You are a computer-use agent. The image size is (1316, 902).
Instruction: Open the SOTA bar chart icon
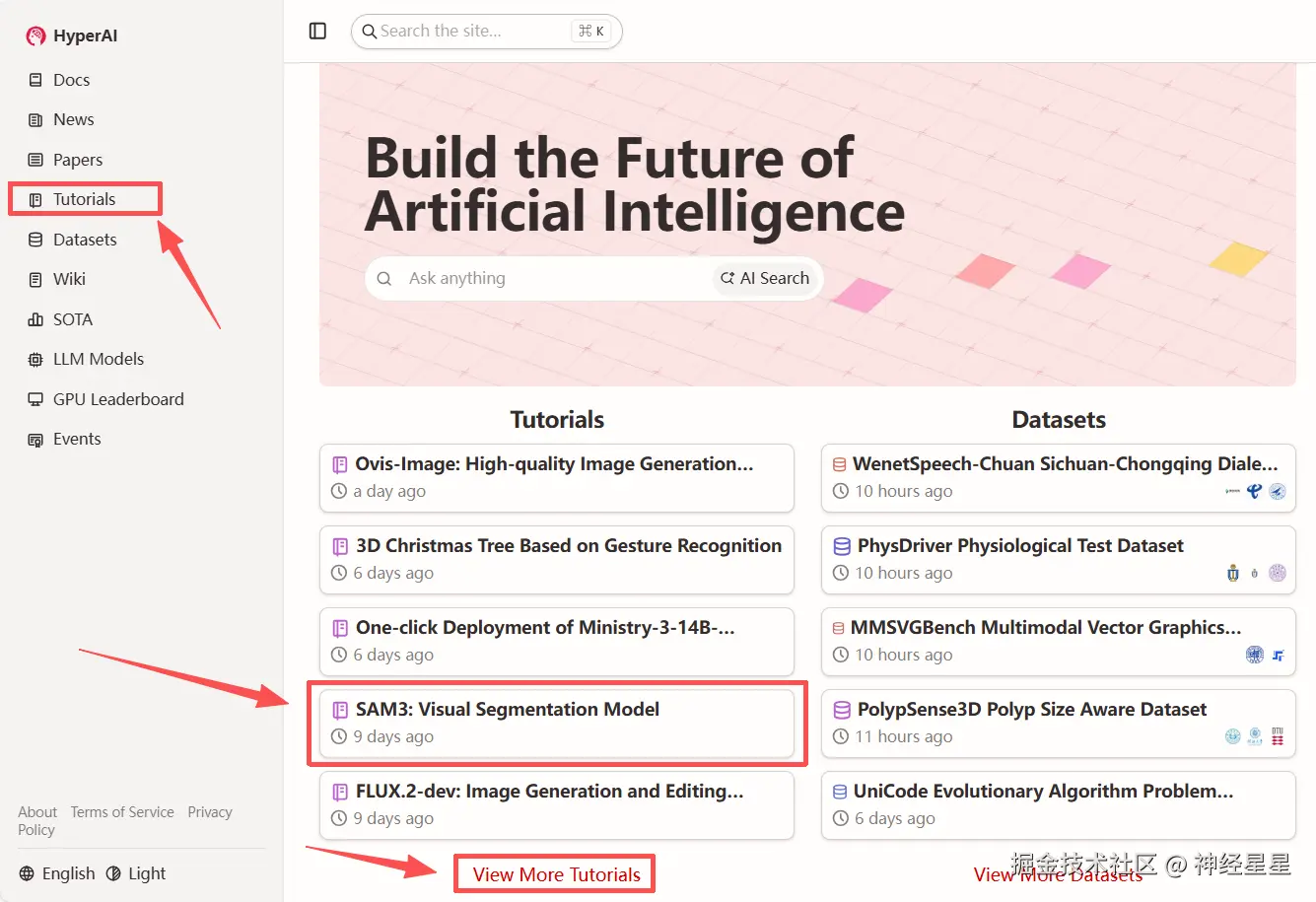coord(35,319)
